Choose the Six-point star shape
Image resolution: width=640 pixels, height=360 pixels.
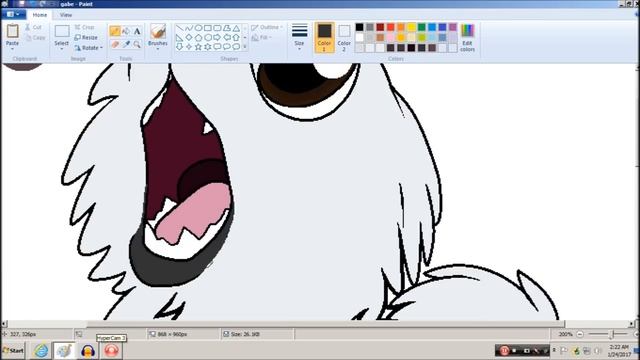click(208, 47)
